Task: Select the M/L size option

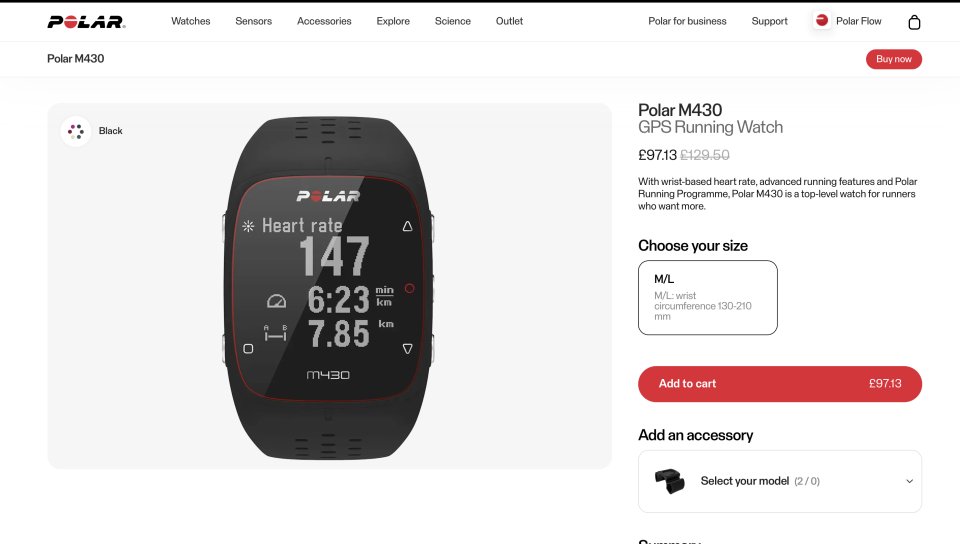Action: [708, 297]
